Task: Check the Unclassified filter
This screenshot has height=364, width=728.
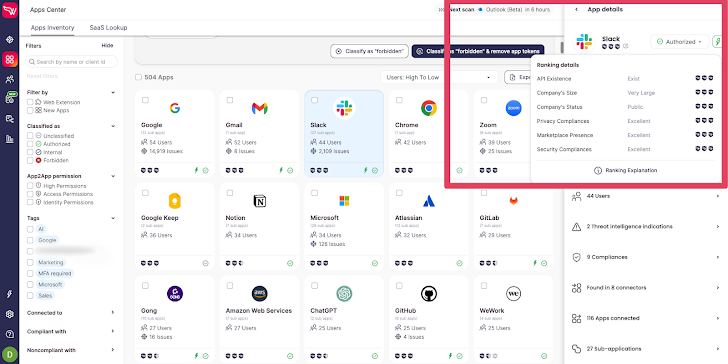Action: click(x=30, y=136)
